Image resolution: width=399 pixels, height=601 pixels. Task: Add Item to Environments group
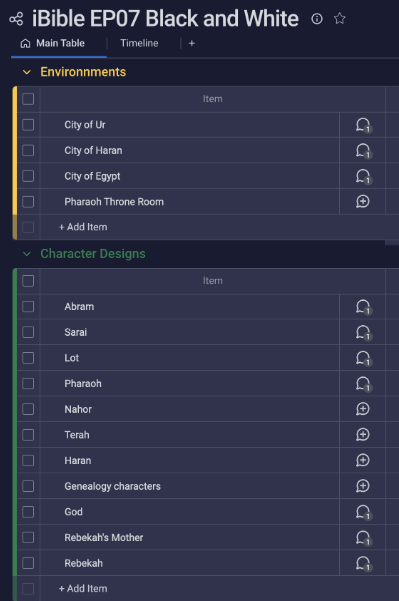(x=83, y=227)
